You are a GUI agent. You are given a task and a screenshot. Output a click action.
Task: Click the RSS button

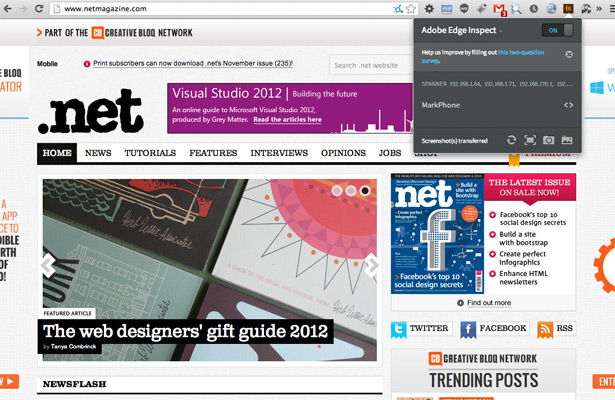556,329
